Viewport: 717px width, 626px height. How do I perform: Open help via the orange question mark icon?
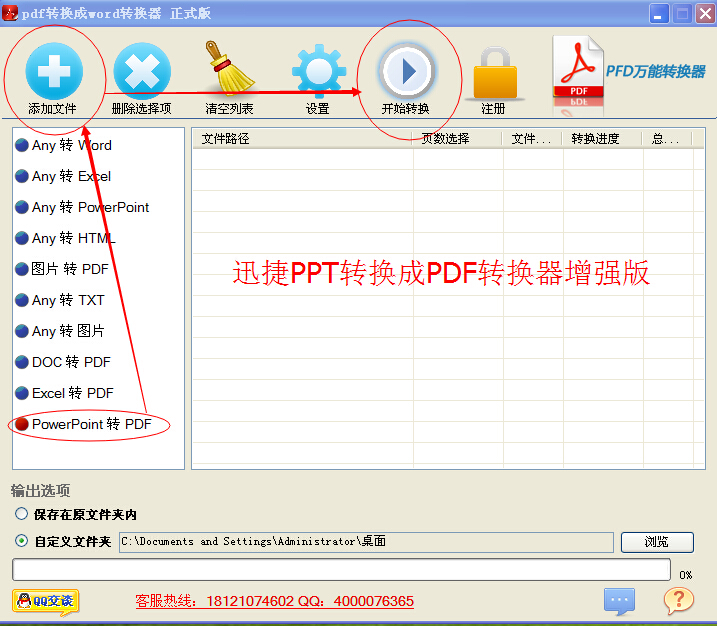pyautogui.click(x=679, y=600)
